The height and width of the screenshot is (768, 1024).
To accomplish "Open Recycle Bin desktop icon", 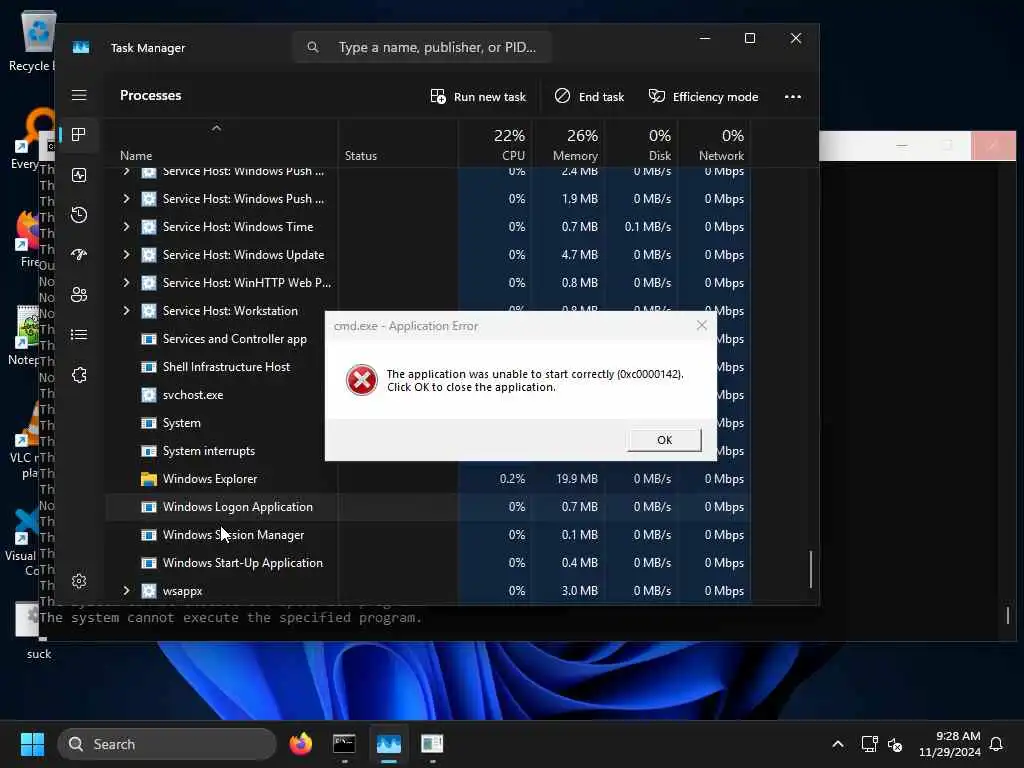I will pyautogui.click(x=38, y=40).
